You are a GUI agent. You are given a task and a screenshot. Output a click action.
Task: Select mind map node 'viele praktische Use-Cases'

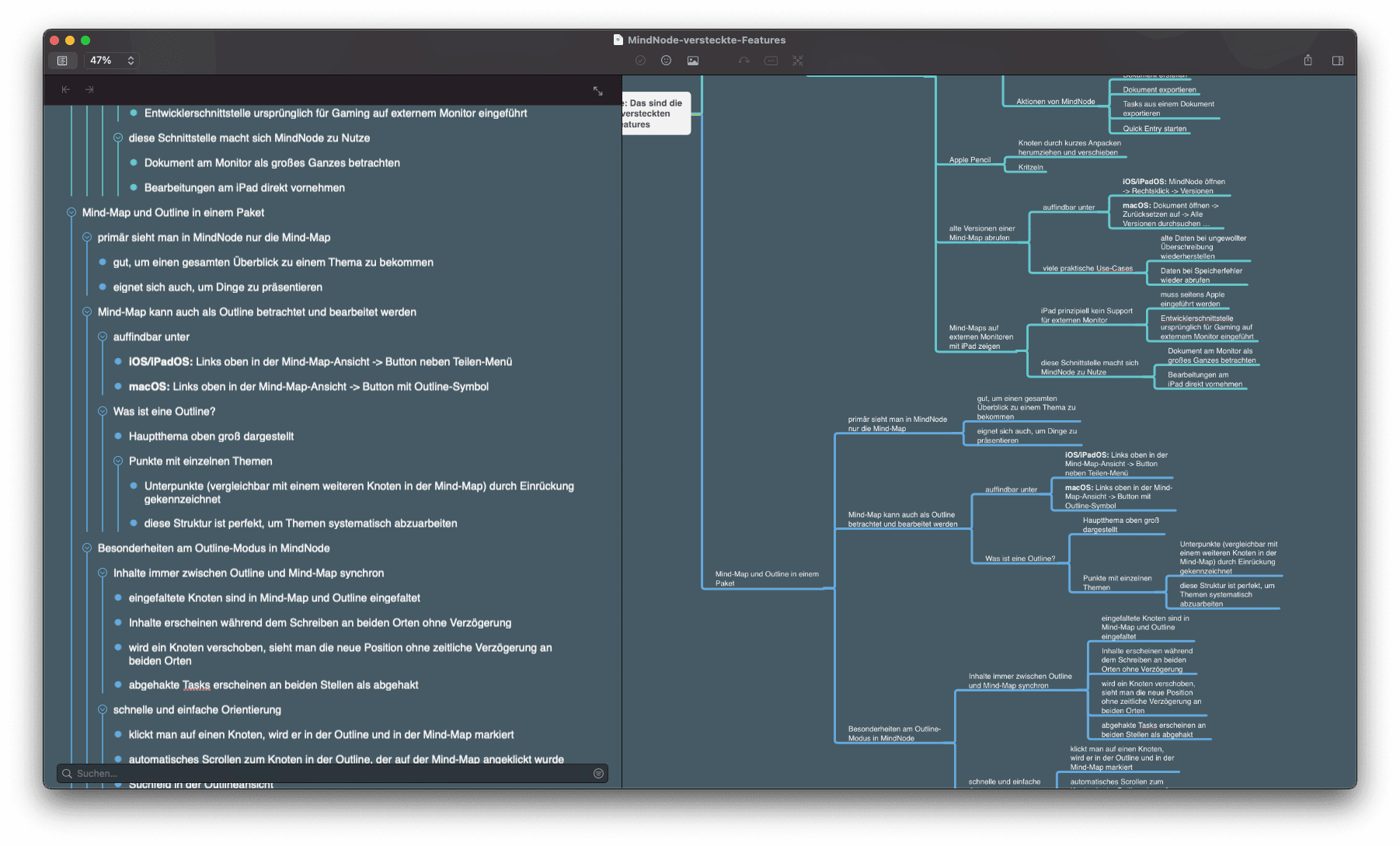tap(1088, 269)
